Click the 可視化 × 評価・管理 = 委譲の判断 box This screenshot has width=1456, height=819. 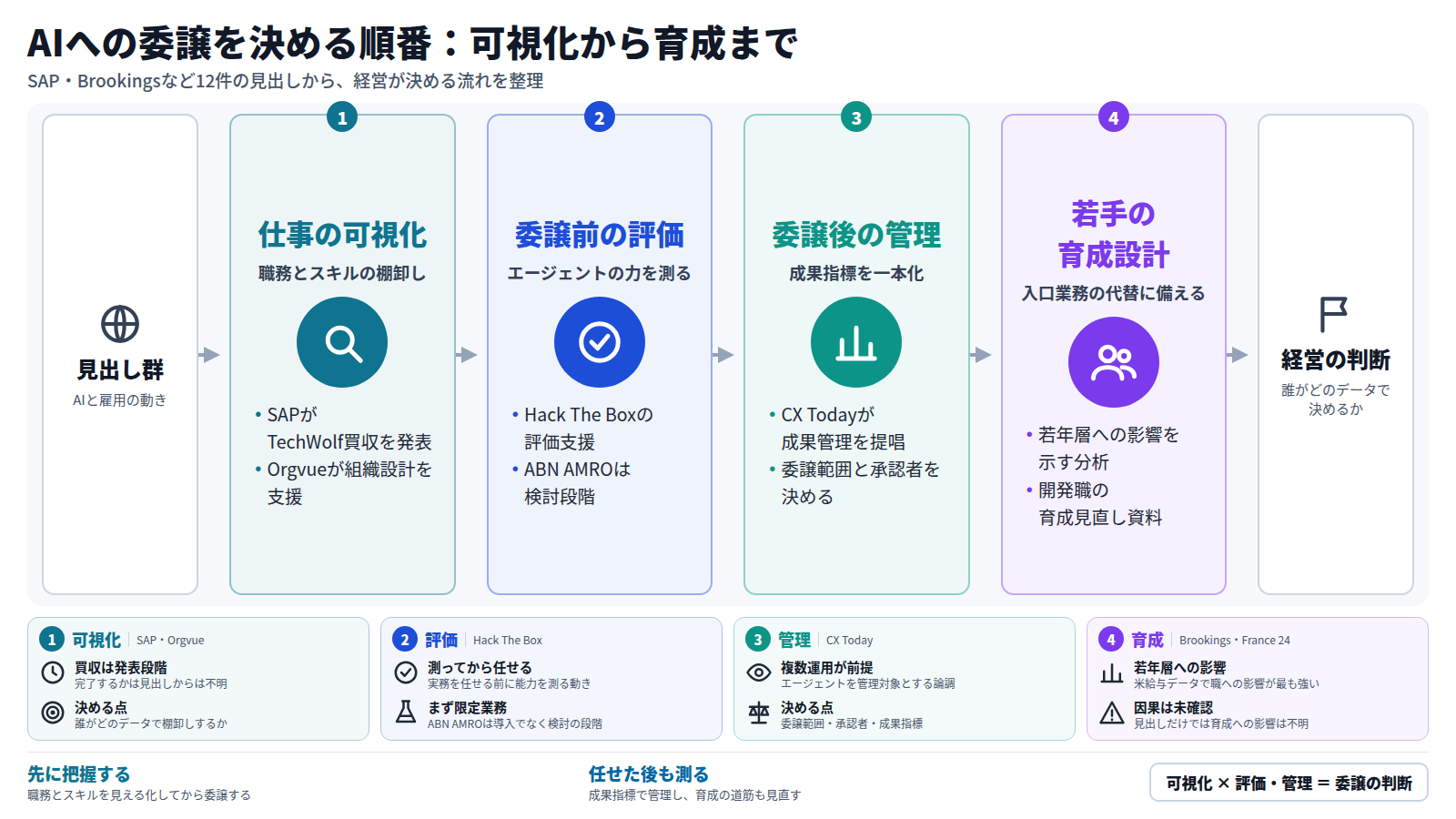click(1289, 783)
